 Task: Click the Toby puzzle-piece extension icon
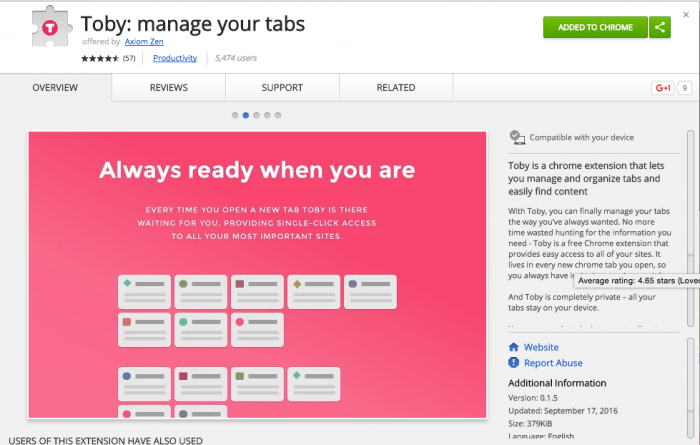pos(52,27)
